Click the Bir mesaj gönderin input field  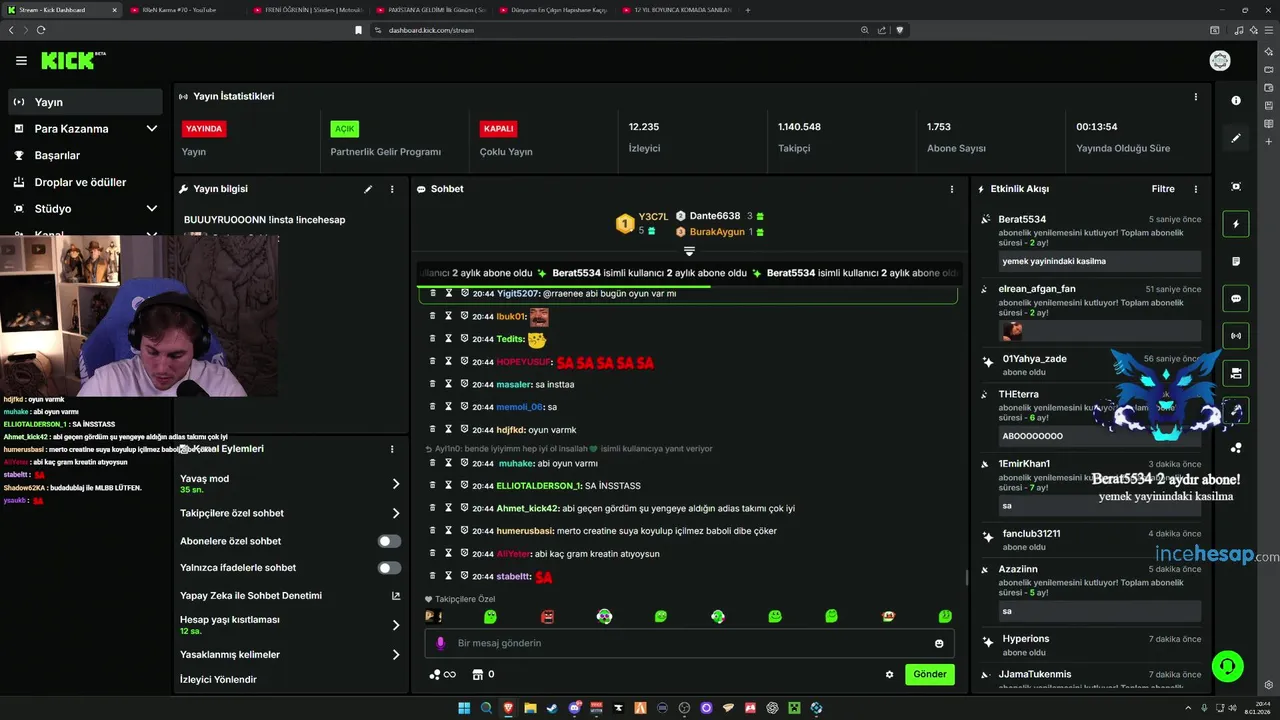point(690,643)
